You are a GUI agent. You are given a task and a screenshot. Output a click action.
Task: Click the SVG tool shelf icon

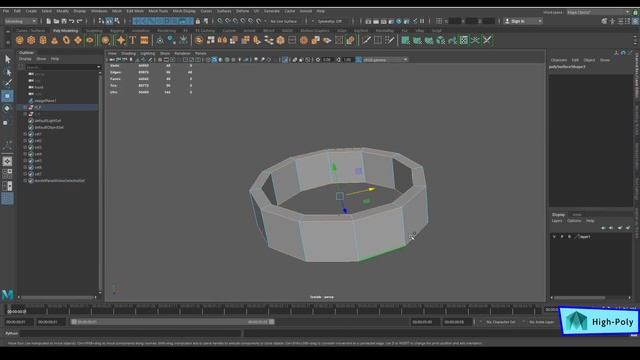144,40
